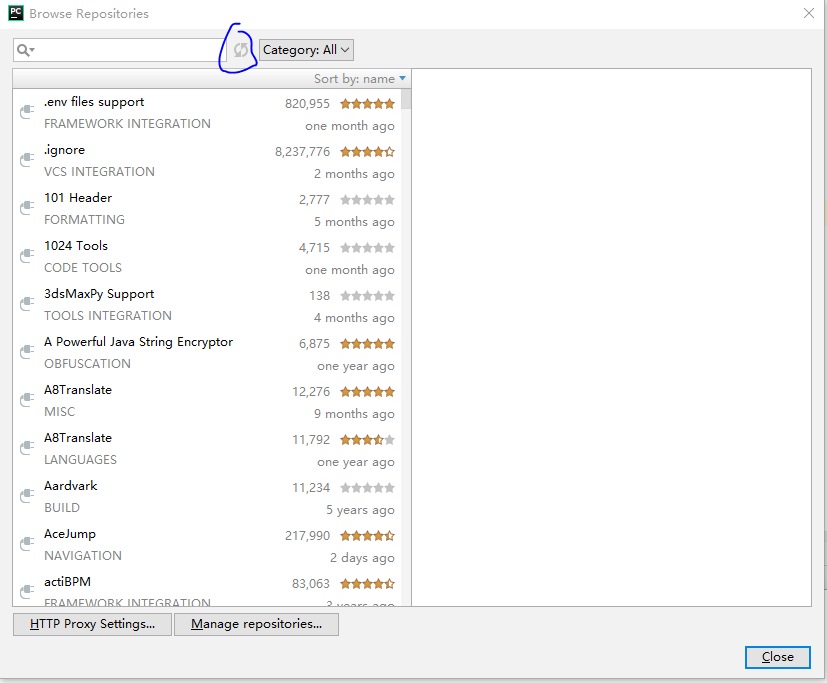Click the FORMATTING category label
Image resolution: width=827 pixels, height=683 pixels.
pos(84,220)
